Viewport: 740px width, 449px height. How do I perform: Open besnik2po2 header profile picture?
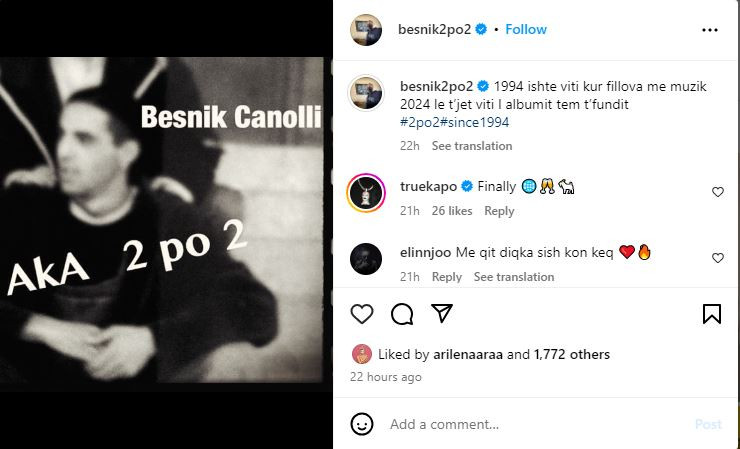click(366, 30)
